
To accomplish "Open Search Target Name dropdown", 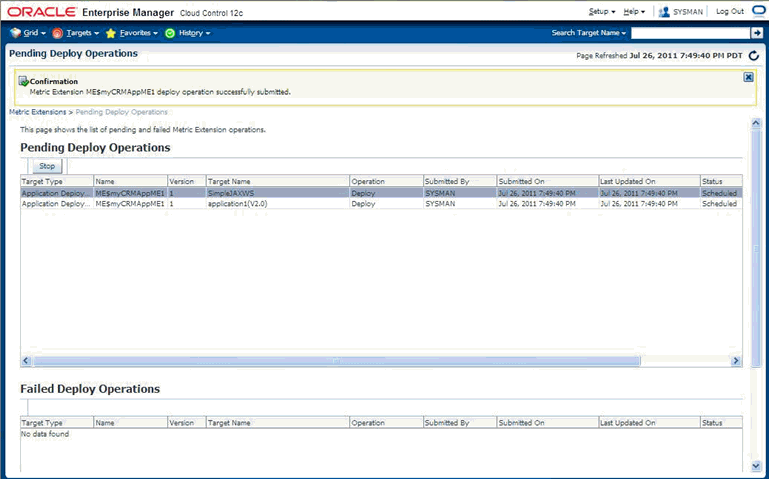I will [589, 33].
